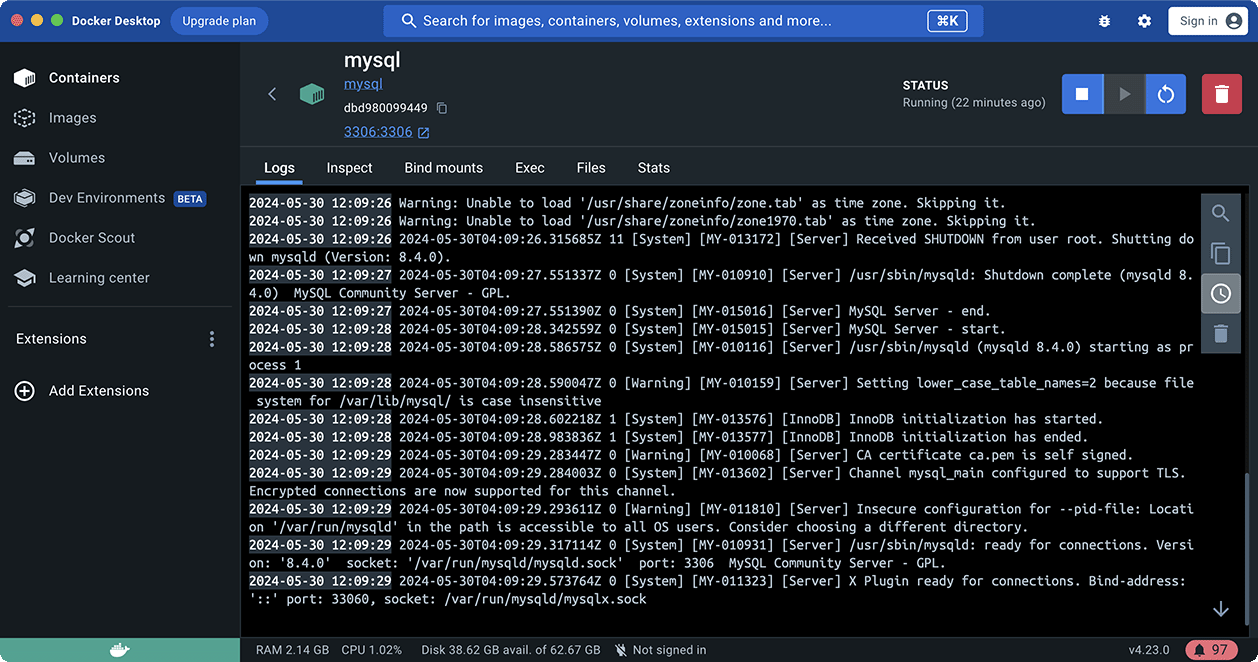Toggle timestamps display in the logs
Image resolution: width=1258 pixels, height=662 pixels.
pos(1220,293)
